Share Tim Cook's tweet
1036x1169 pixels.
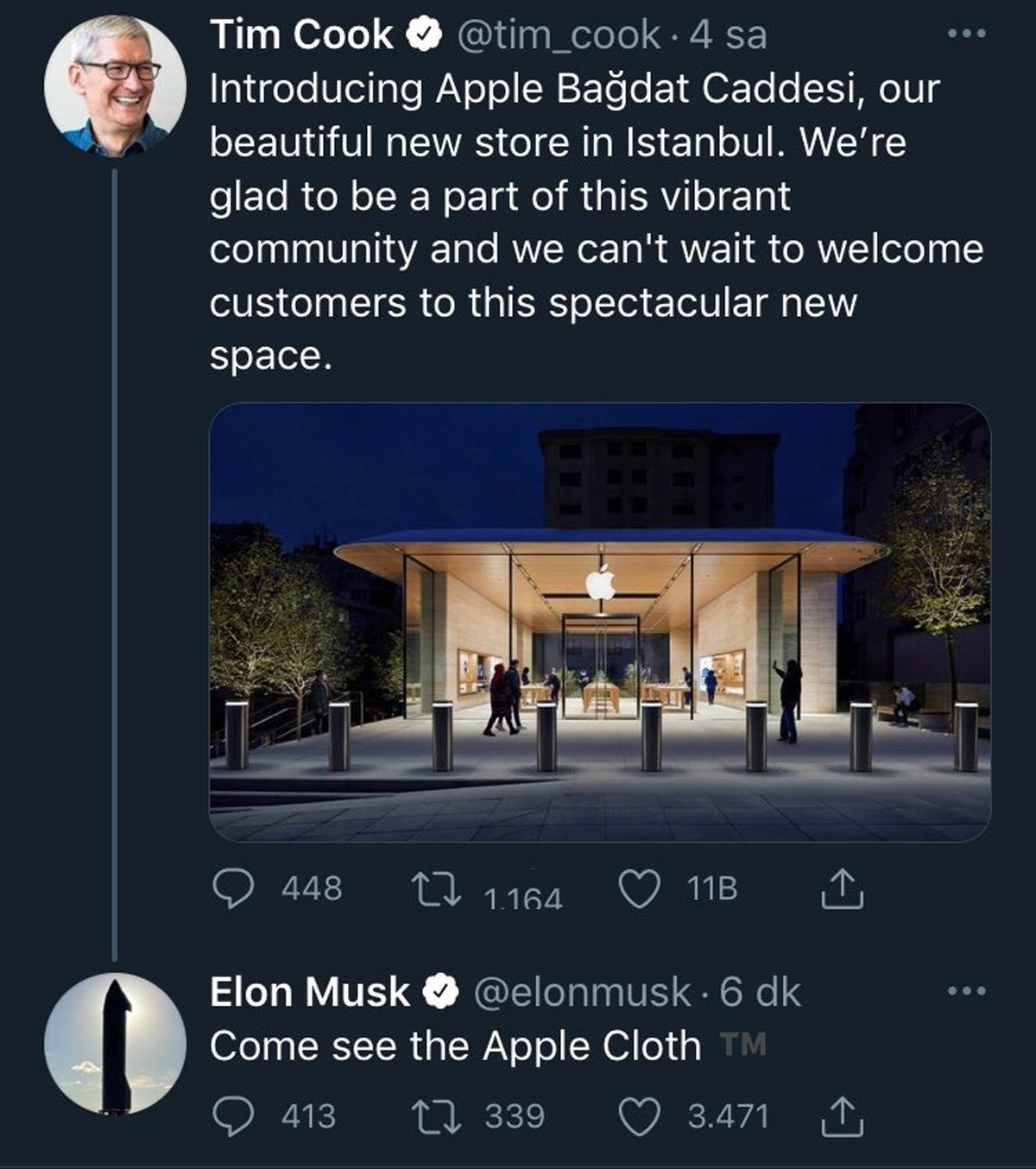click(842, 889)
